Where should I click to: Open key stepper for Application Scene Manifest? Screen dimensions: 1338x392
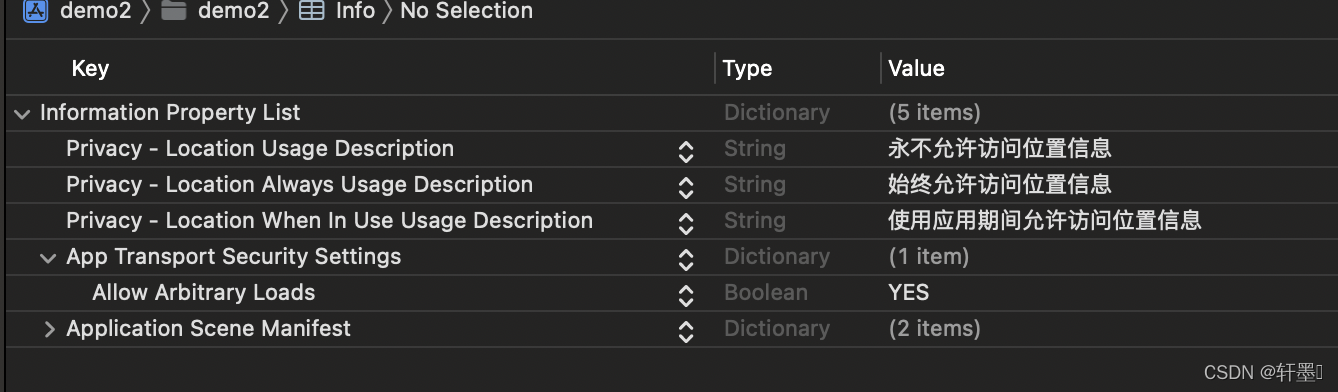(x=686, y=330)
